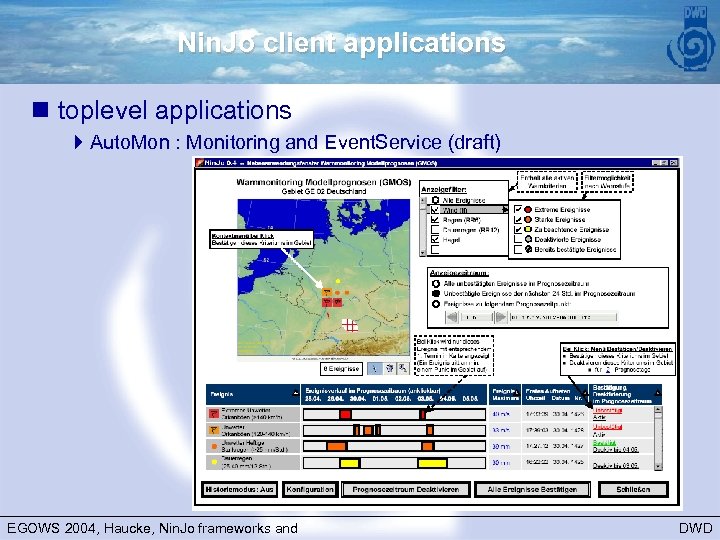Click the white-and-red grid marker on map
Viewport: 720px width, 540px height.
pos(350,326)
